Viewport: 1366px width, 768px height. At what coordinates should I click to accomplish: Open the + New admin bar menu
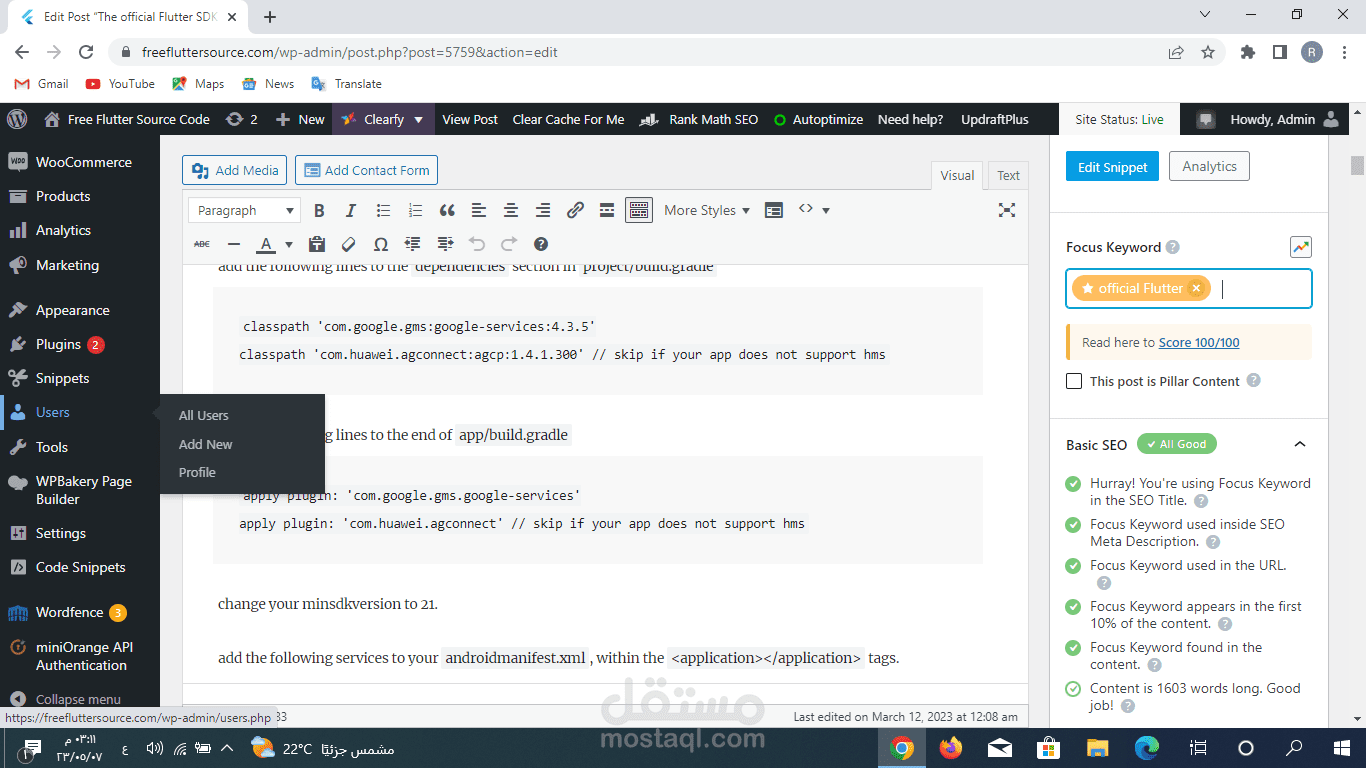(300, 119)
